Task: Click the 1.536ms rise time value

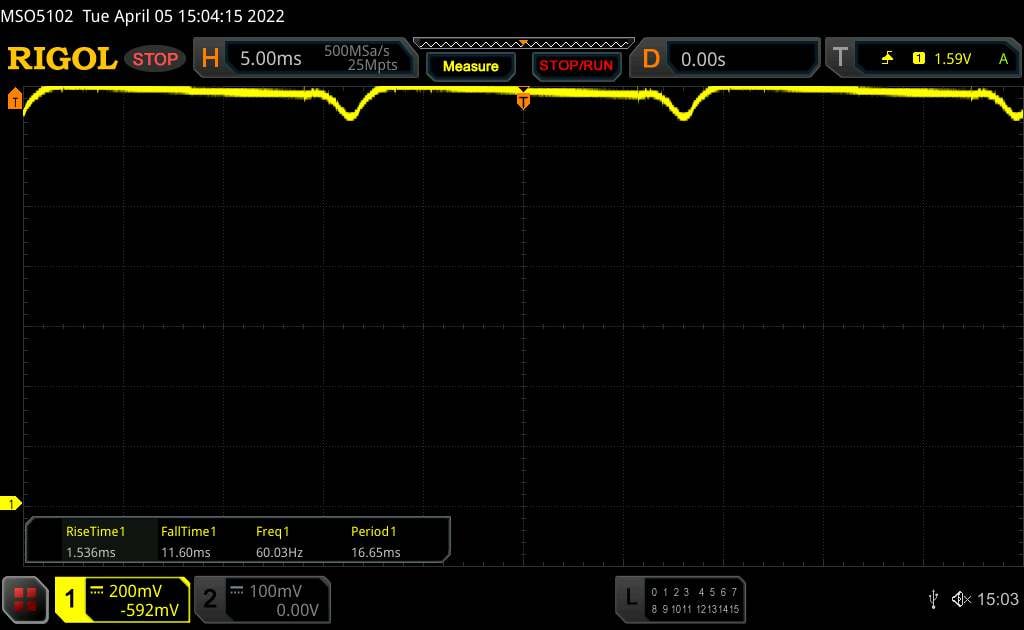Action: coord(91,552)
